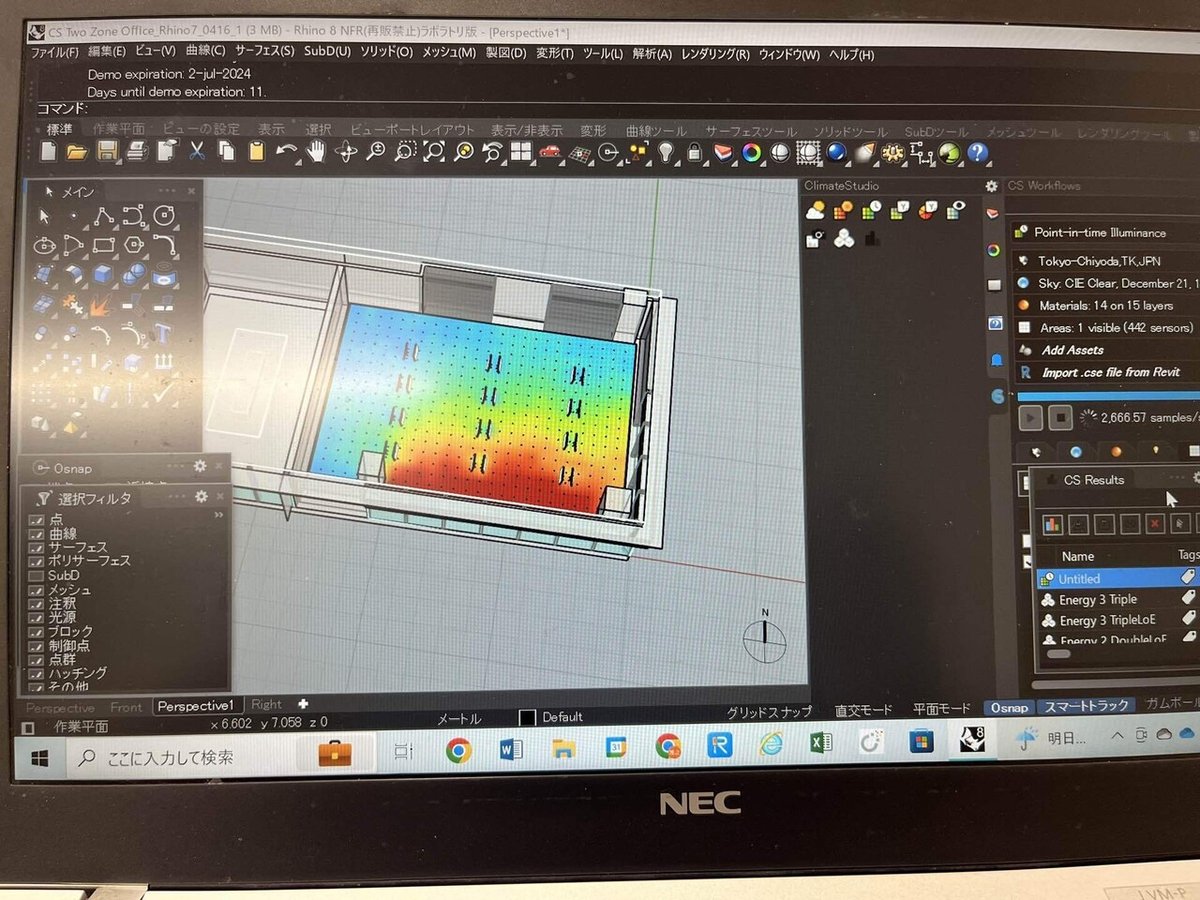Image resolution: width=1200 pixels, height=900 pixels.
Task: Open Excel from the Windows taskbar
Action: coord(822,744)
